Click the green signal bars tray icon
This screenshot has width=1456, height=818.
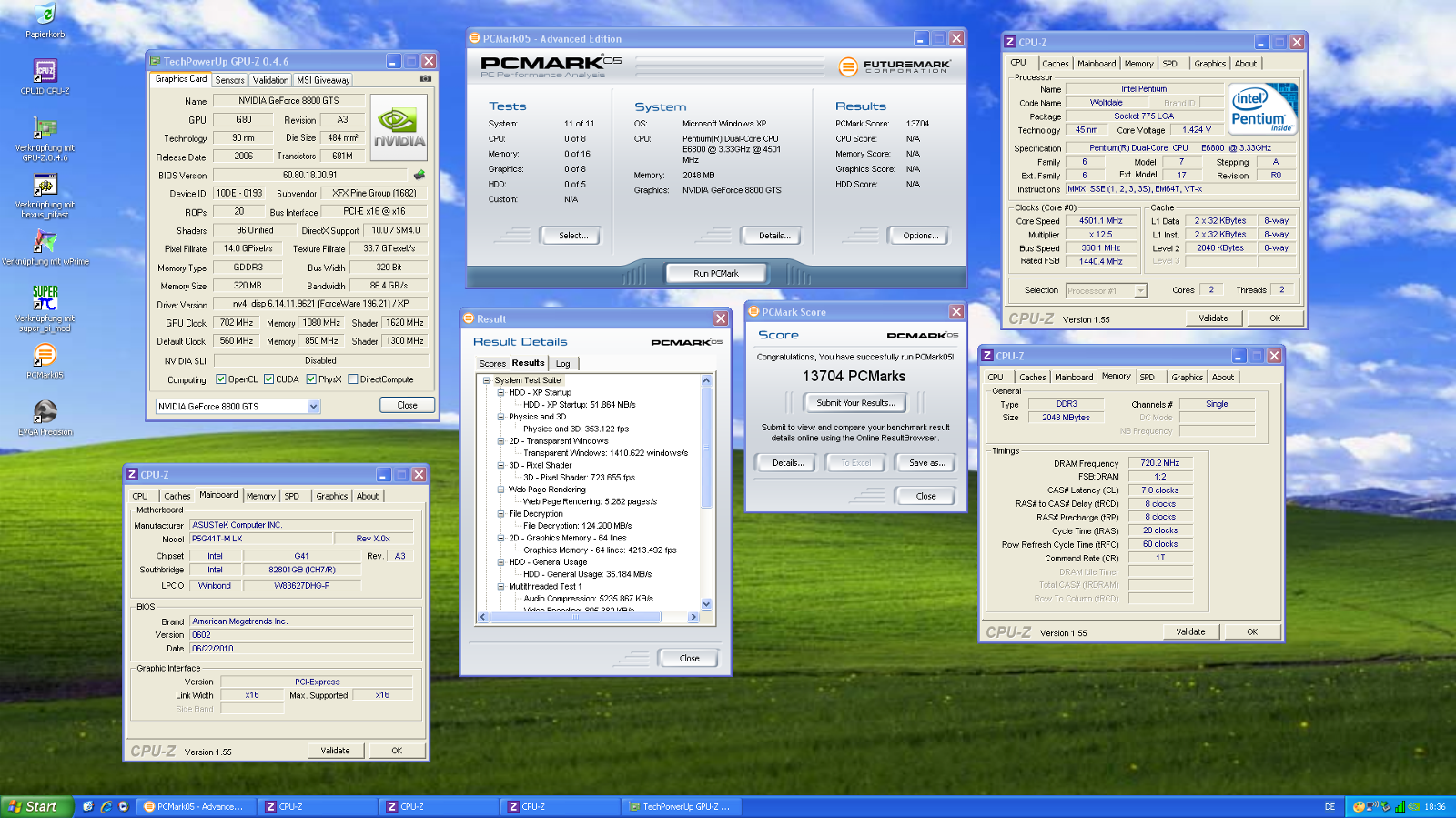(1400, 807)
